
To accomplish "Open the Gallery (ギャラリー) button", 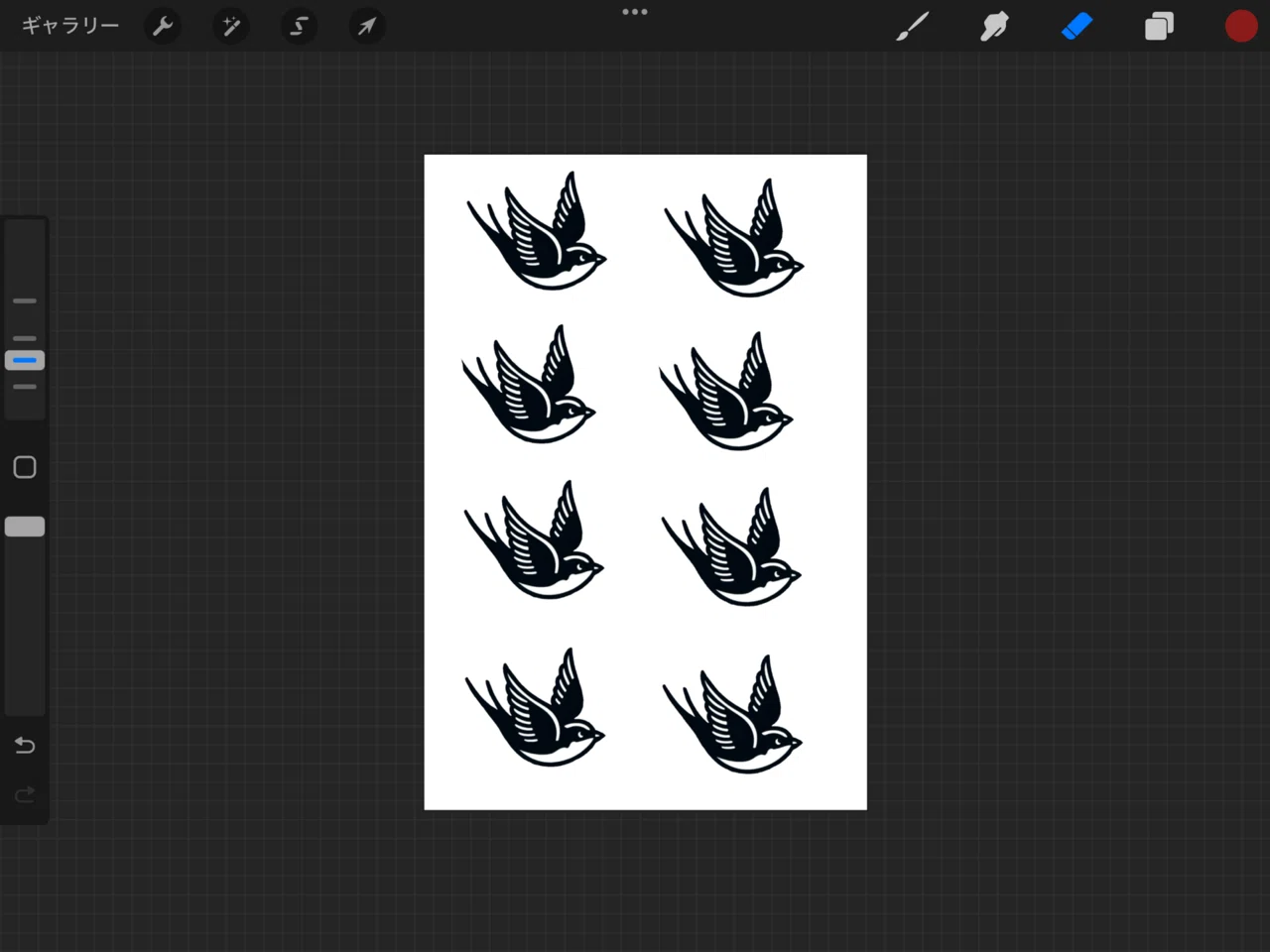I will [70, 26].
